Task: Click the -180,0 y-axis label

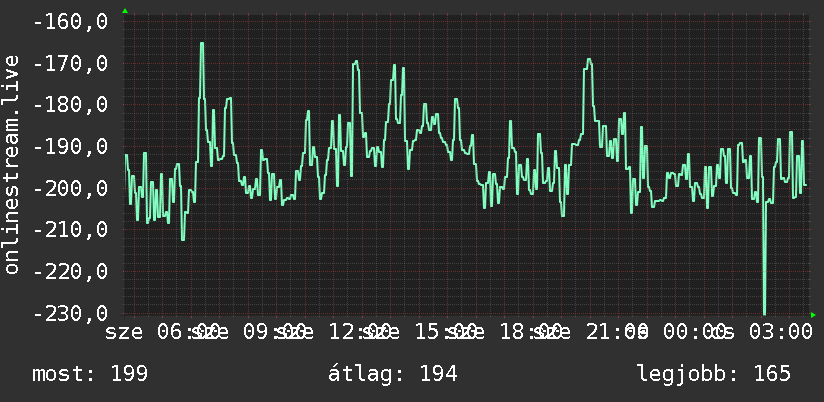Action: [x=70, y=105]
